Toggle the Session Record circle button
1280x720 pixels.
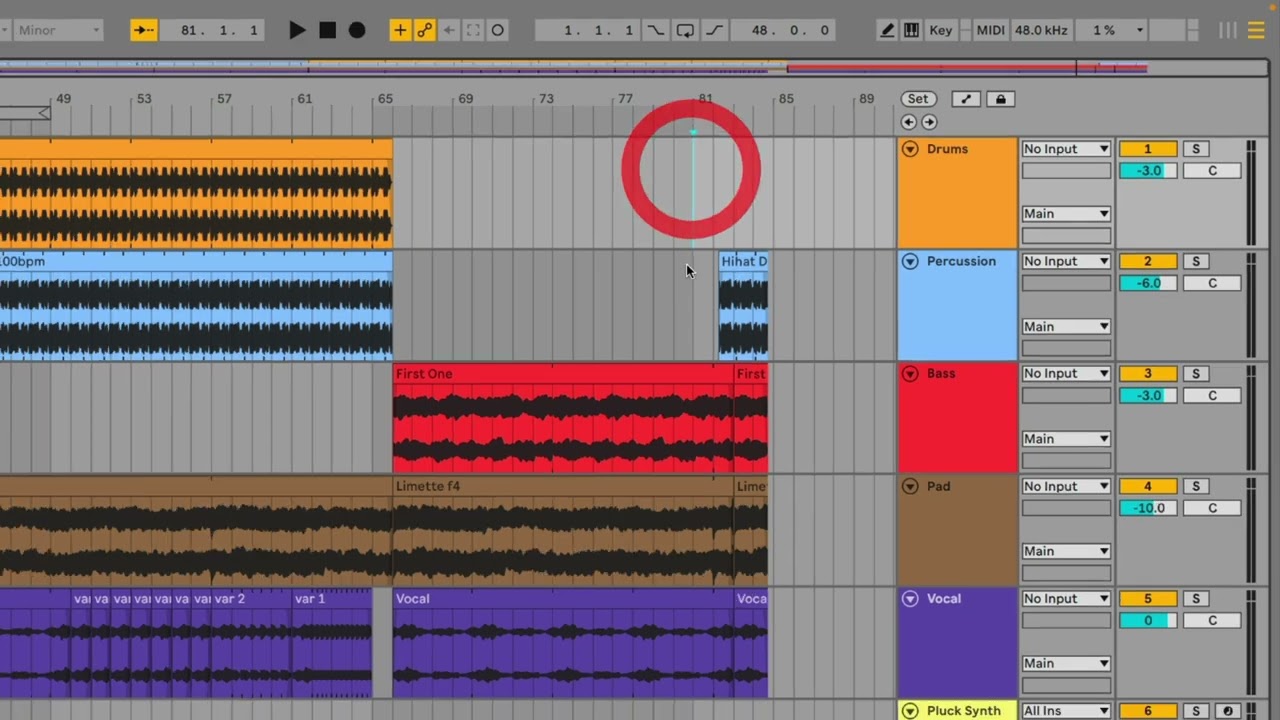pos(498,30)
